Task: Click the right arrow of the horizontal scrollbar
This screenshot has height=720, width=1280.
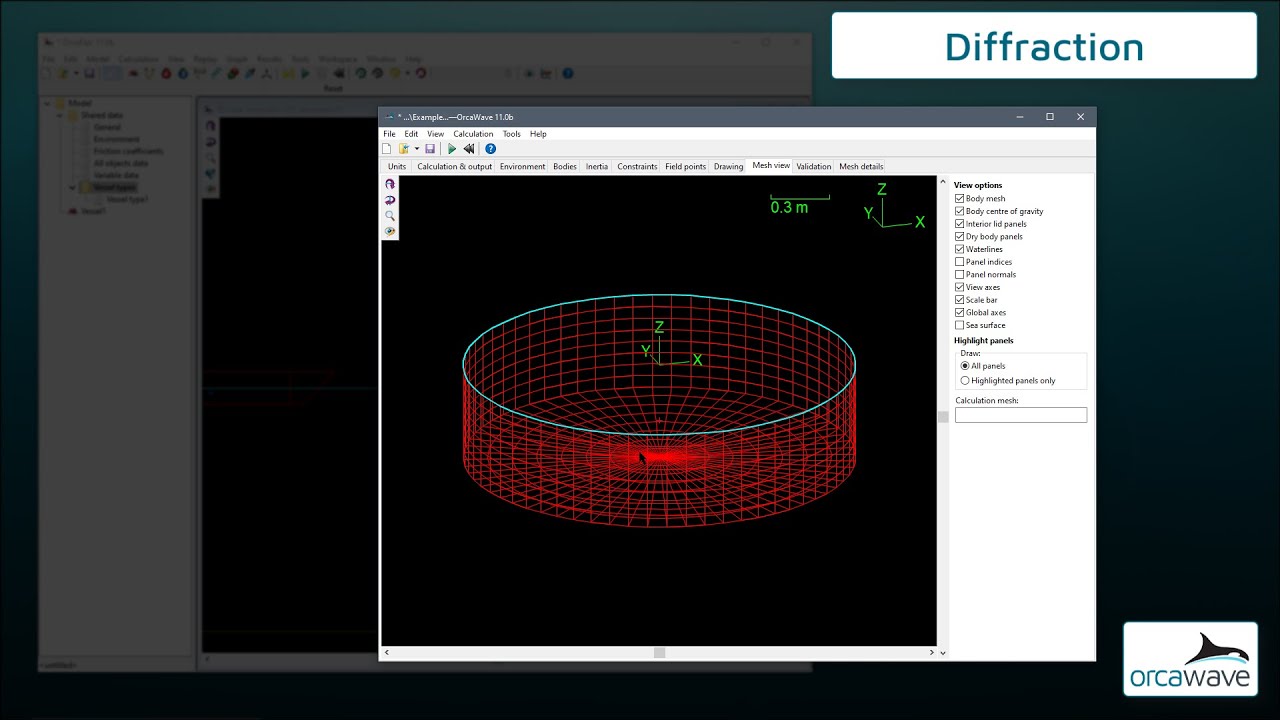Action: coord(931,653)
